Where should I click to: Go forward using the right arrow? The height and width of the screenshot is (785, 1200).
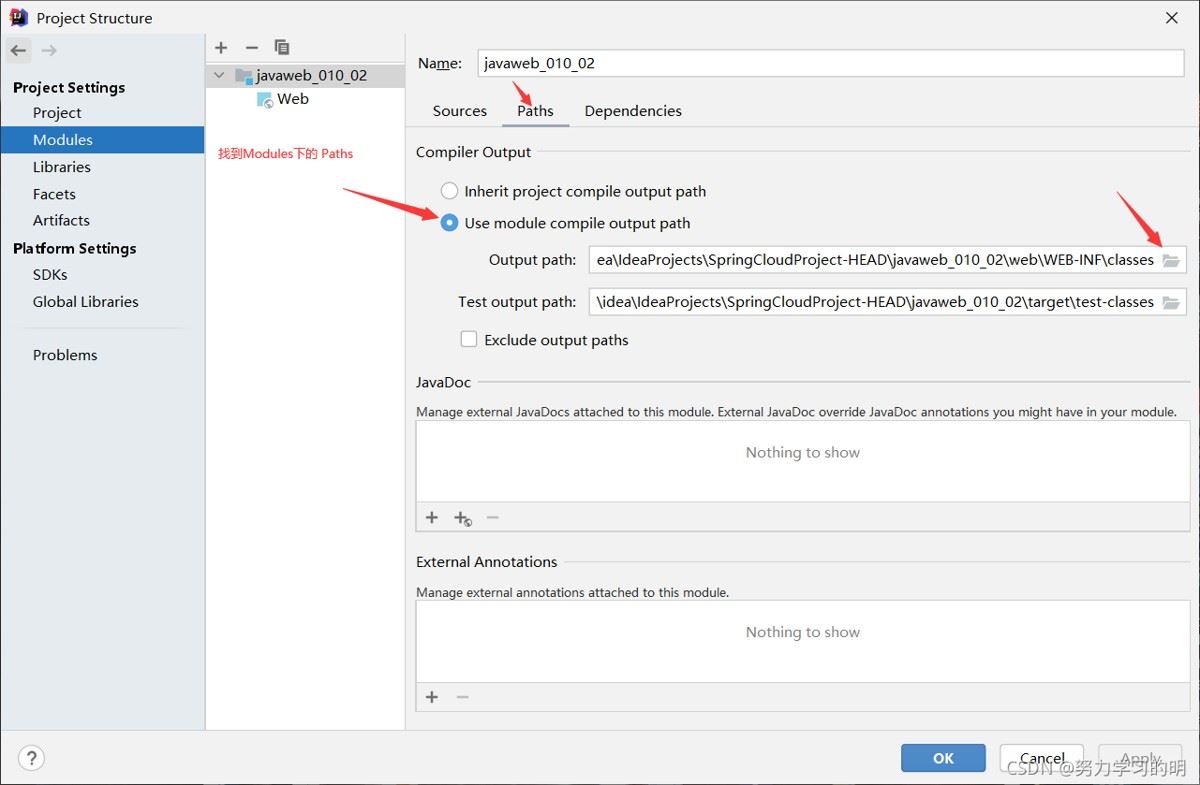point(49,50)
